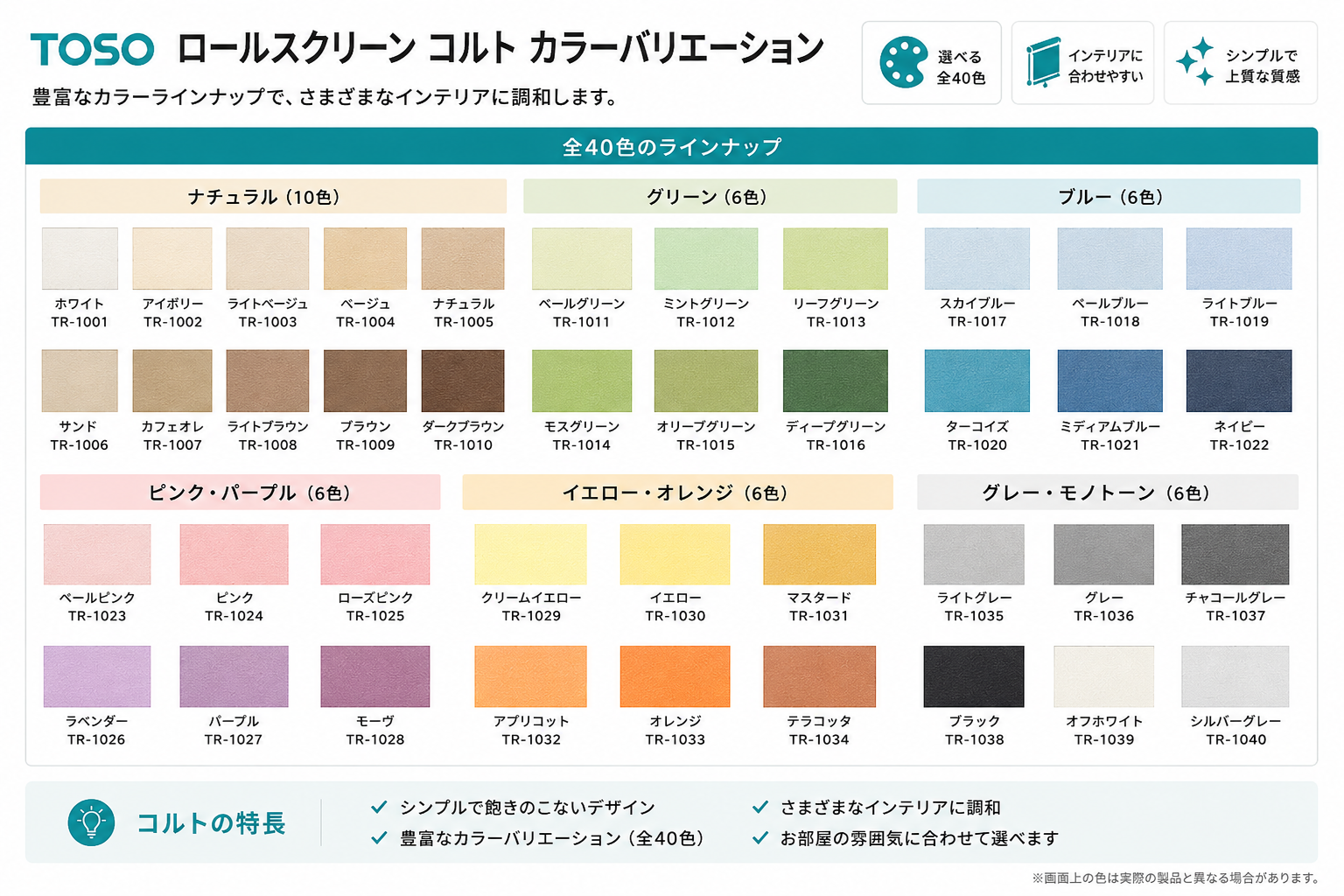The height and width of the screenshot is (896, 1344).
Task: Click the 全40色のラインナップ banner
Action: tap(671, 146)
